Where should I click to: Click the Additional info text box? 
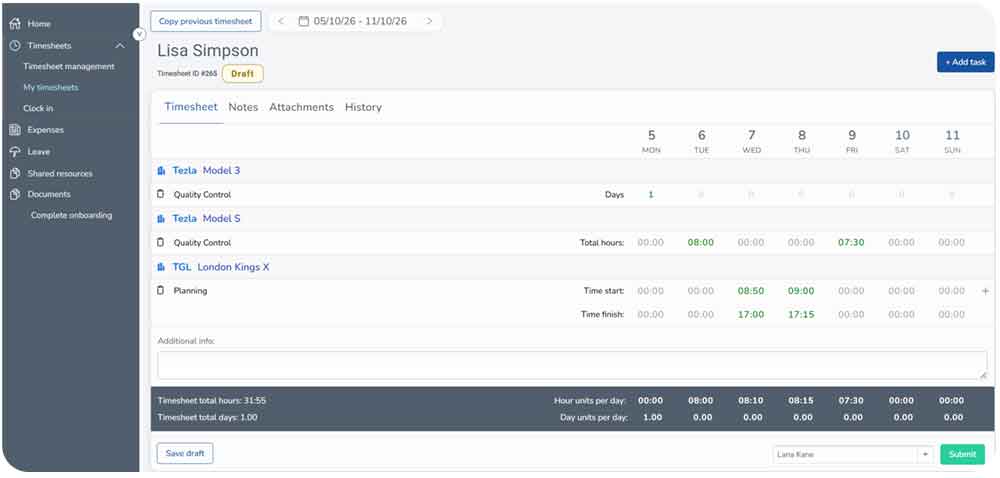[572, 365]
